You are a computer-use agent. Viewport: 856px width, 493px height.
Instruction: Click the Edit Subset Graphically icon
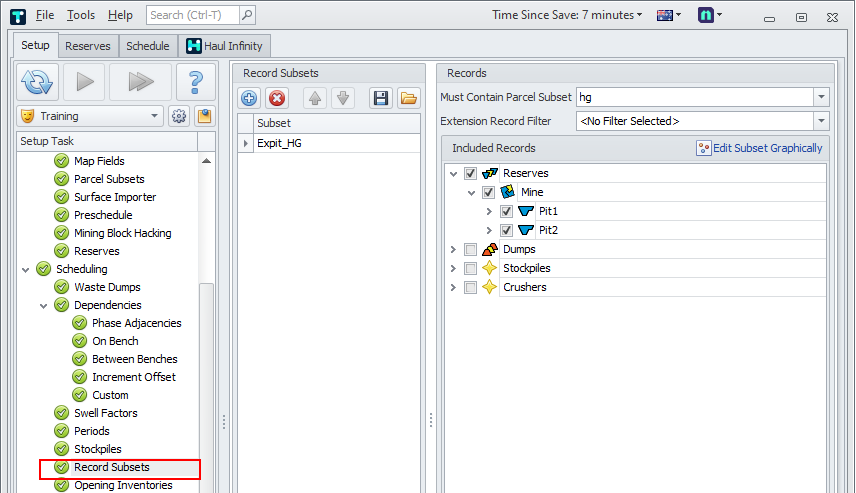[x=704, y=148]
